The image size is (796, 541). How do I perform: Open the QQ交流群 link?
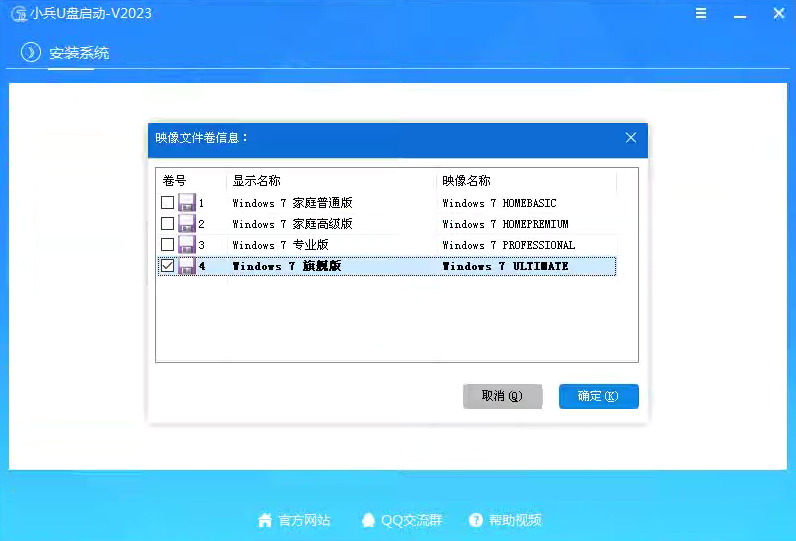[x=412, y=520]
